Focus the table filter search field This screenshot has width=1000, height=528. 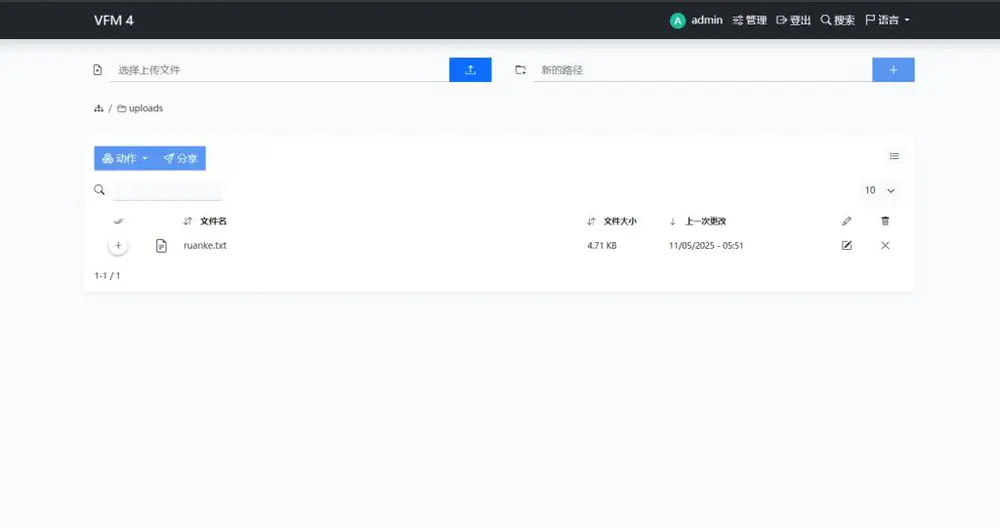167,190
